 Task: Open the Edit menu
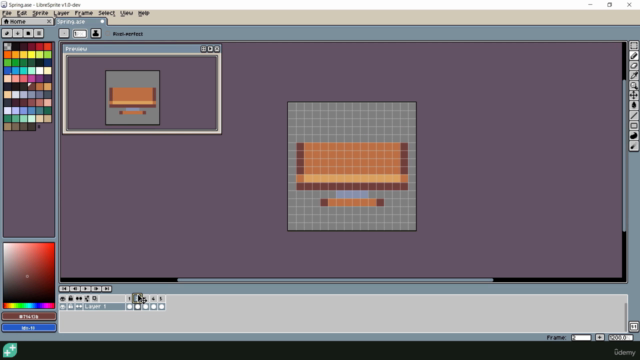22,13
